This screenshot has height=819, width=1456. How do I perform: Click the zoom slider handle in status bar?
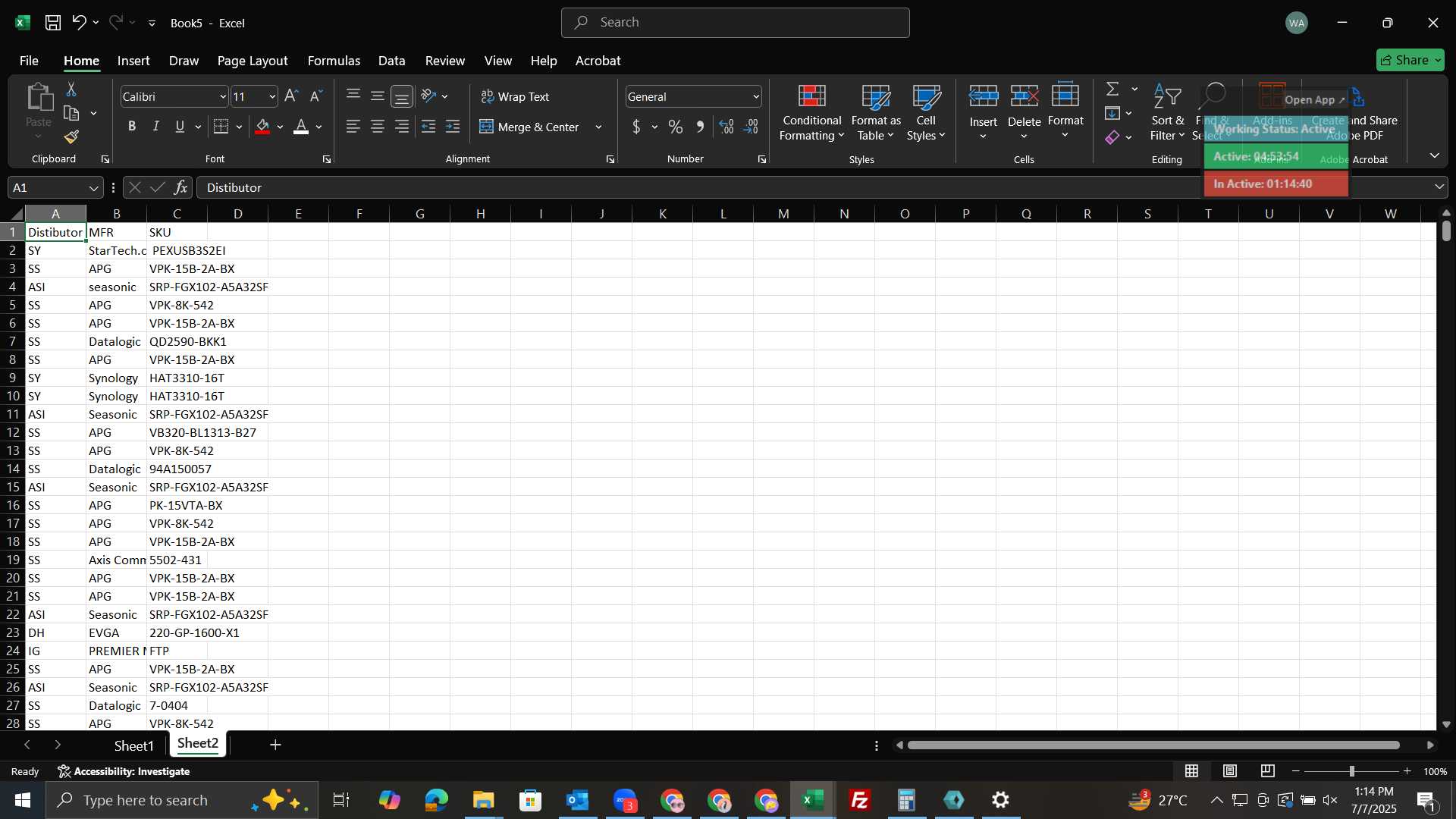[1351, 771]
